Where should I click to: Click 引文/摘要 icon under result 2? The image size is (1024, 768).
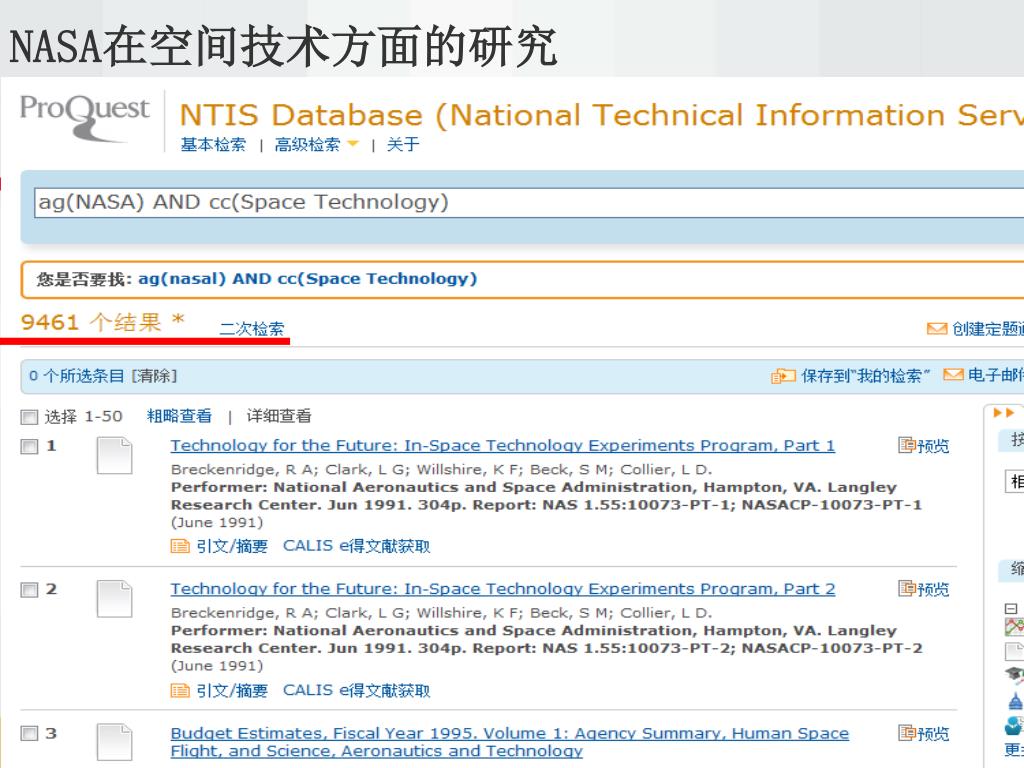180,690
